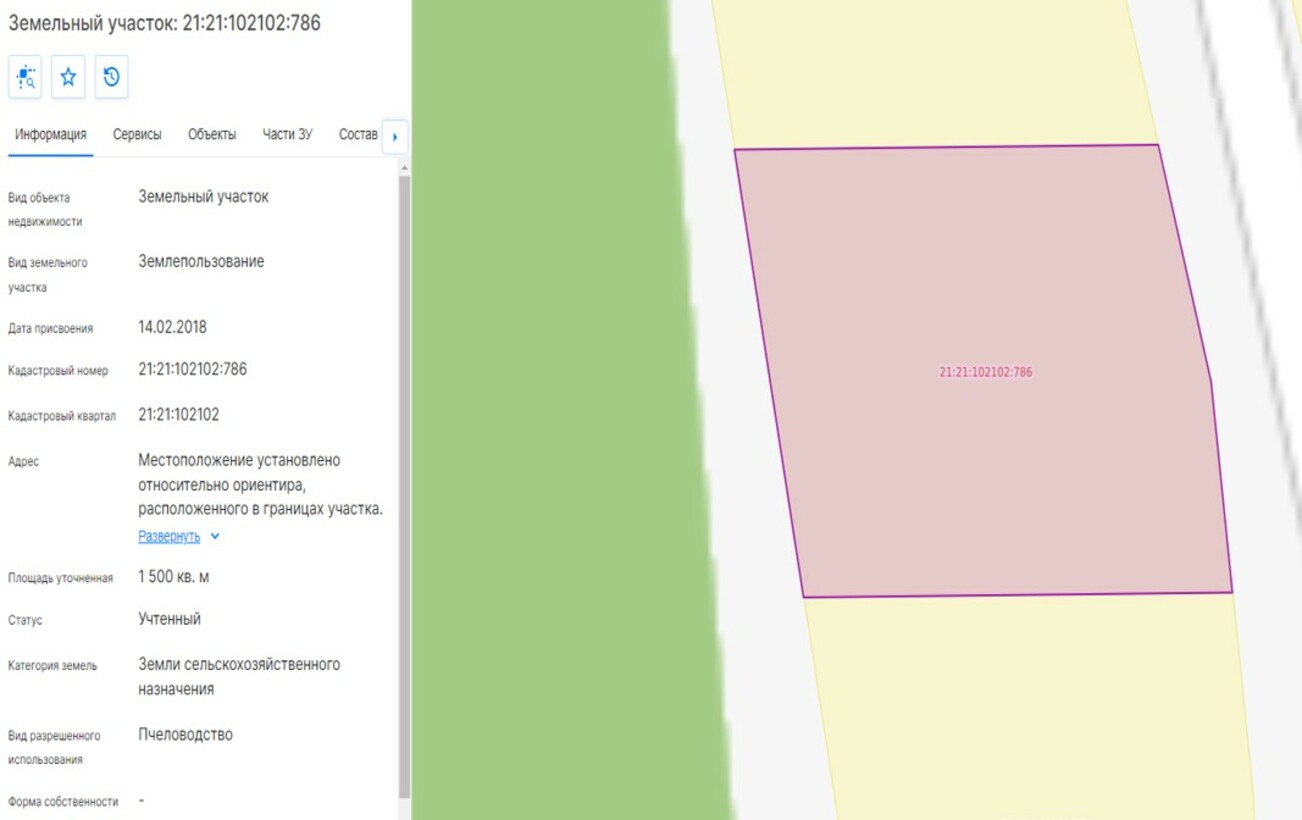Click the yellow parcel below the selected one
This screenshot has height=820, width=1302.
click(x=1030, y=710)
